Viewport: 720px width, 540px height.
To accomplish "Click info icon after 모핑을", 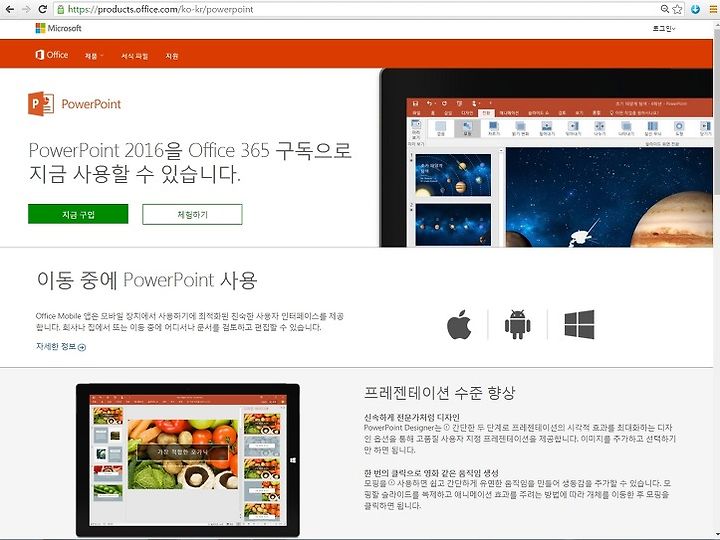I will point(391,483).
